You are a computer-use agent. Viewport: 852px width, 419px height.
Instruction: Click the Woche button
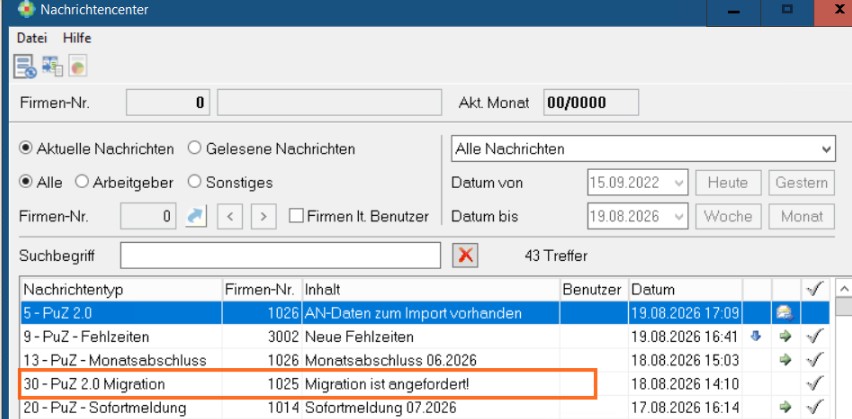[x=728, y=216]
